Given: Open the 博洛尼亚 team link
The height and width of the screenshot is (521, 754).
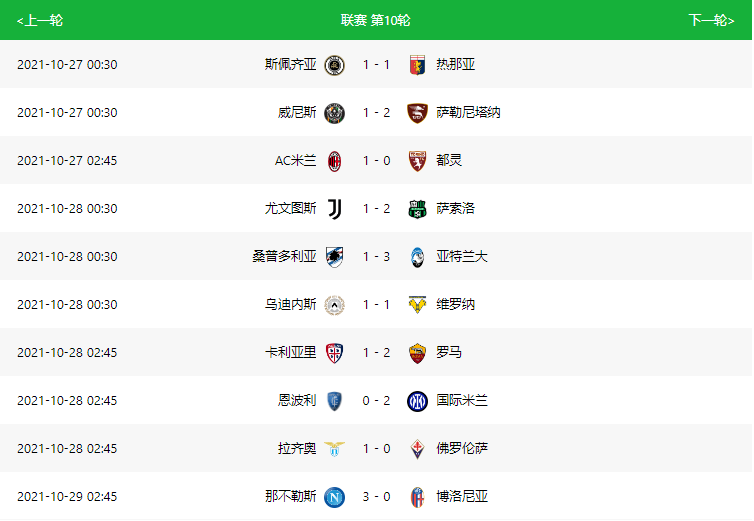Looking at the screenshot, I should pos(462,496).
